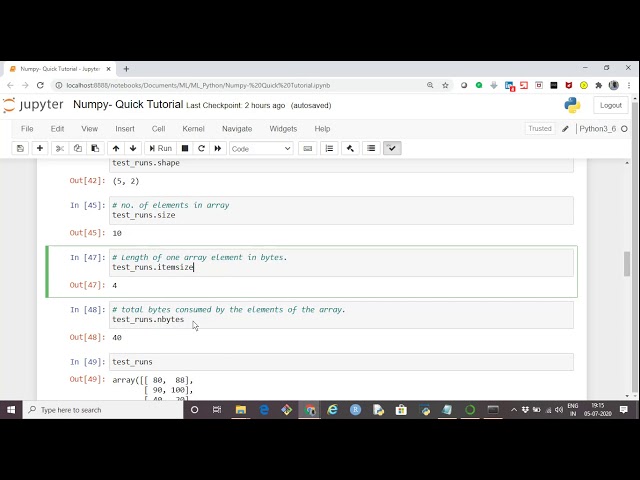Click the pencil edit mode icon
The image size is (640, 480).
tap(565, 129)
